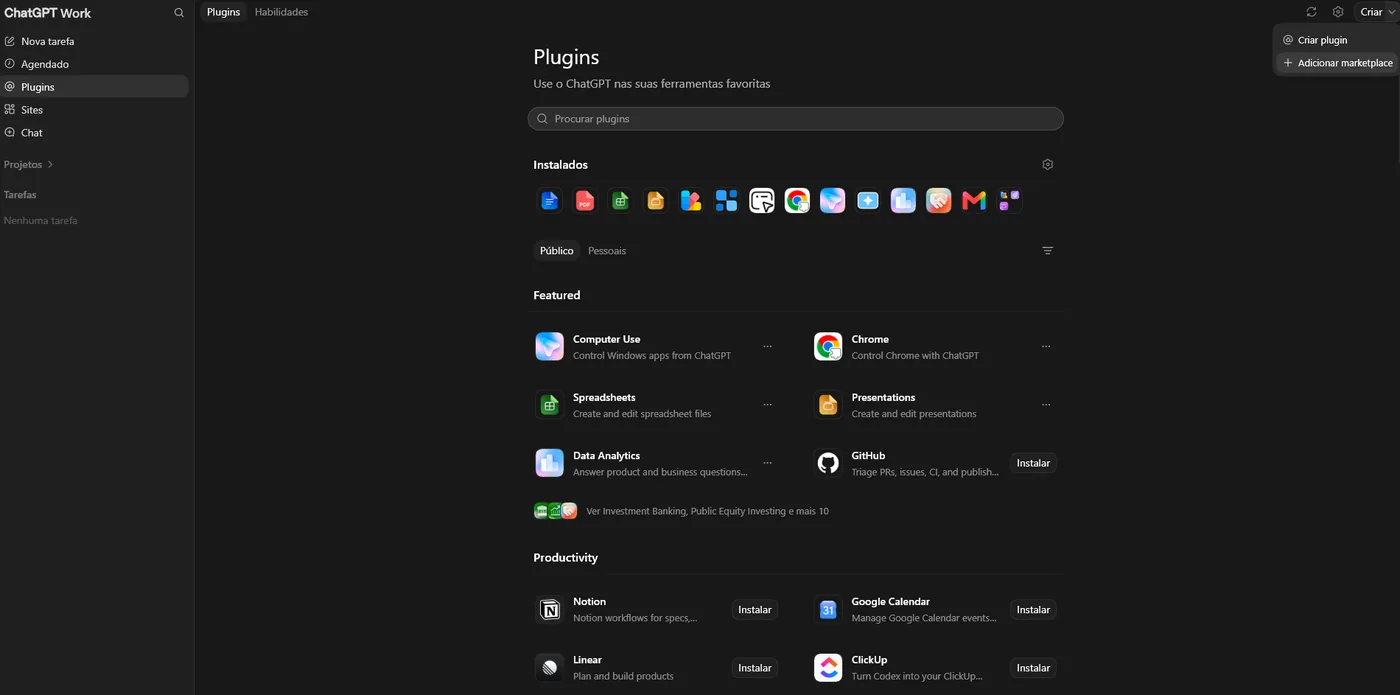The height and width of the screenshot is (695, 1400).
Task: Click the Chrome plugin icon in Featured
Action: (828, 347)
